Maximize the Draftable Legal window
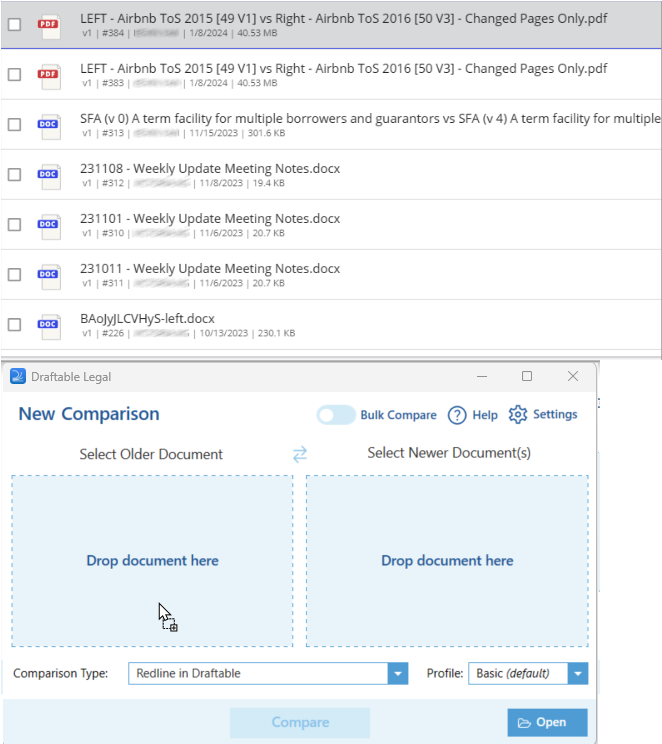The width and height of the screenshot is (662, 744). (527, 376)
